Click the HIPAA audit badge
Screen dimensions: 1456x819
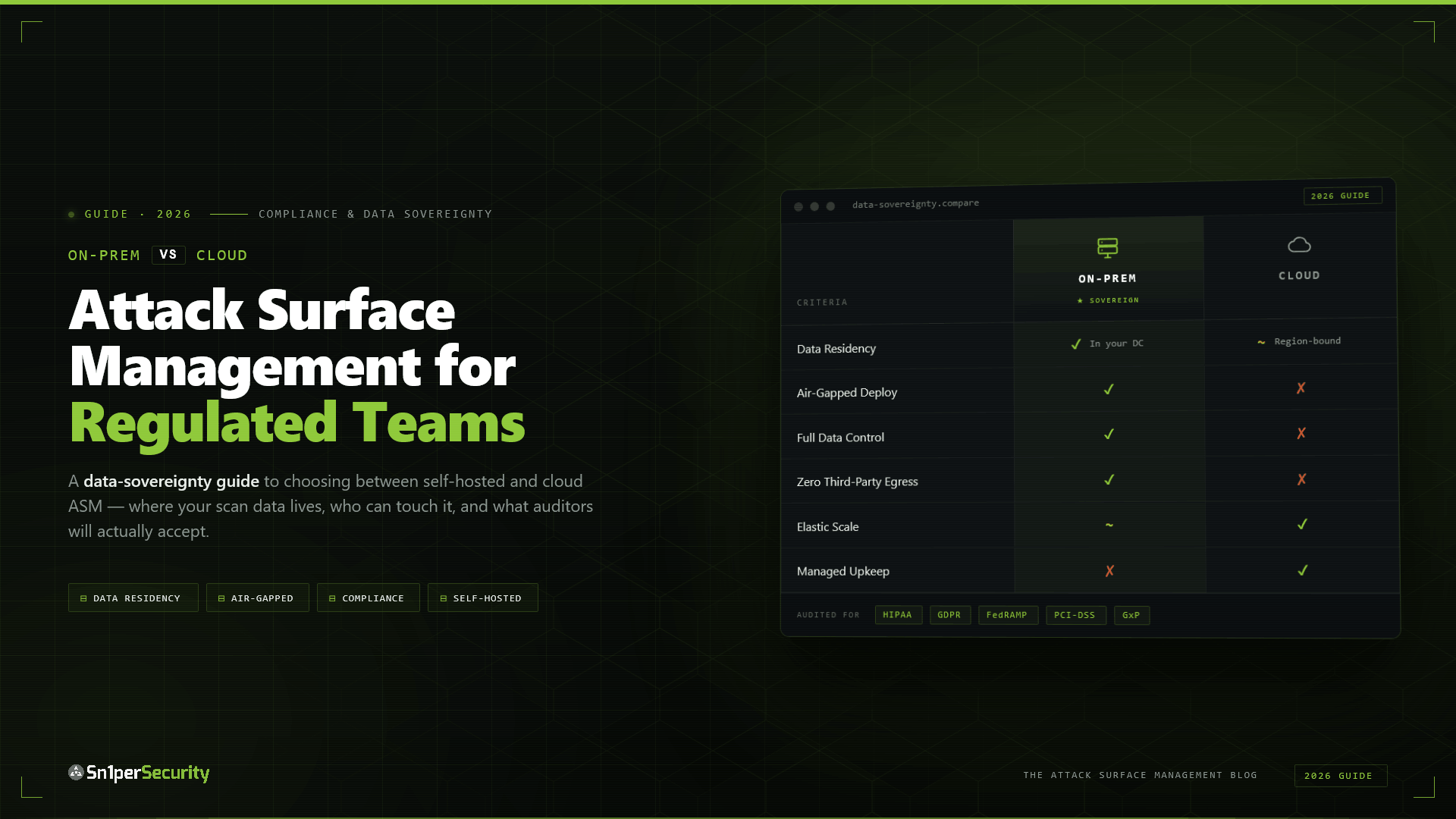899,615
